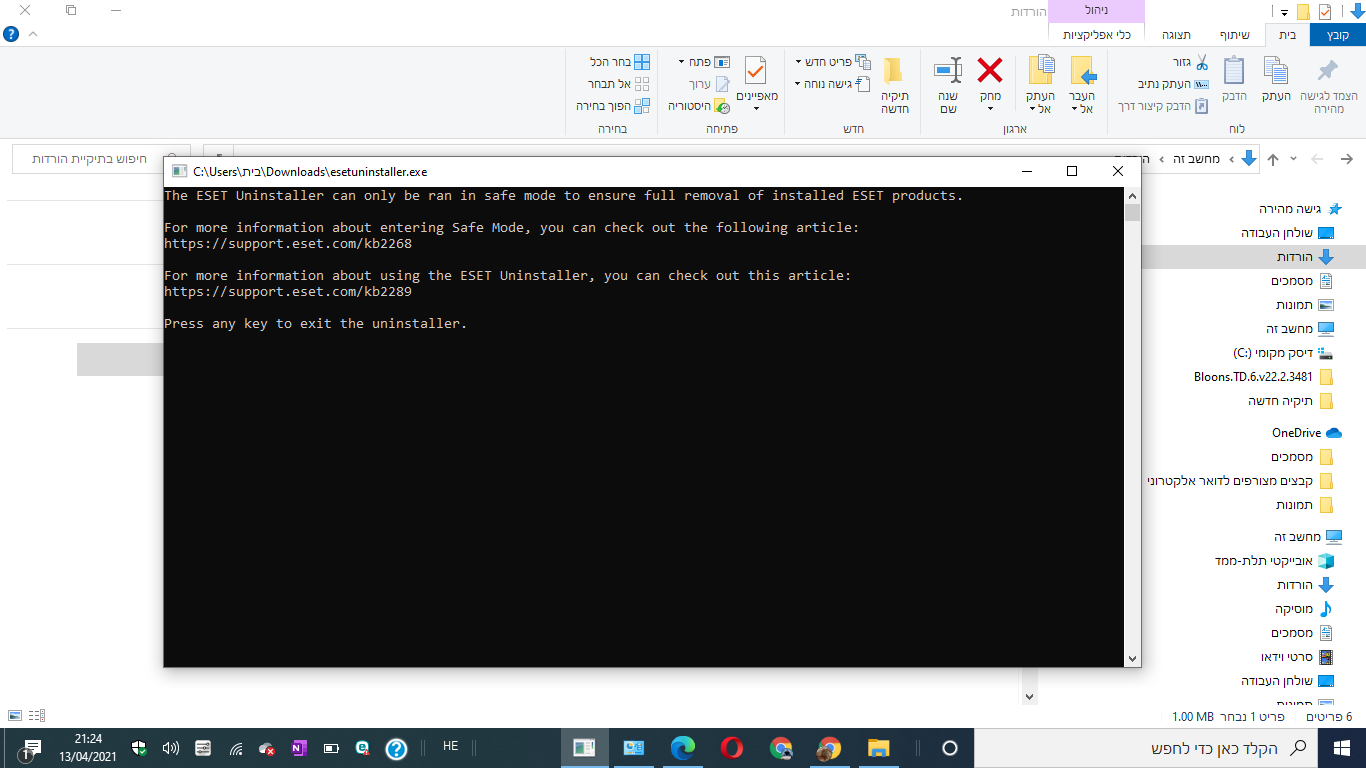This screenshot has height=768, width=1366.
Task: Click the details view icon in status bar
Action: pyautogui.click(x=37, y=716)
